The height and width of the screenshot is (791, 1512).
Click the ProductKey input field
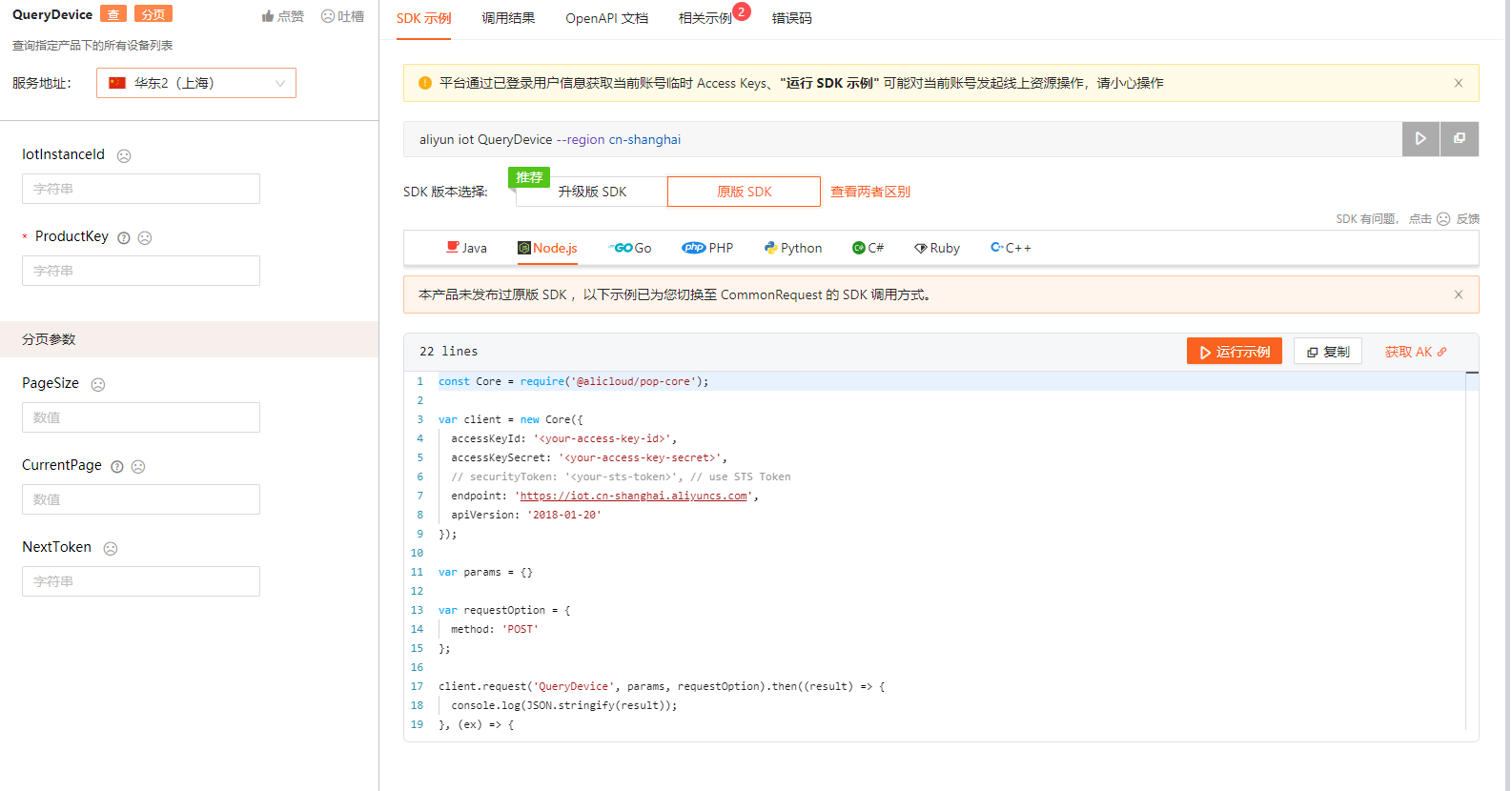coord(141,271)
